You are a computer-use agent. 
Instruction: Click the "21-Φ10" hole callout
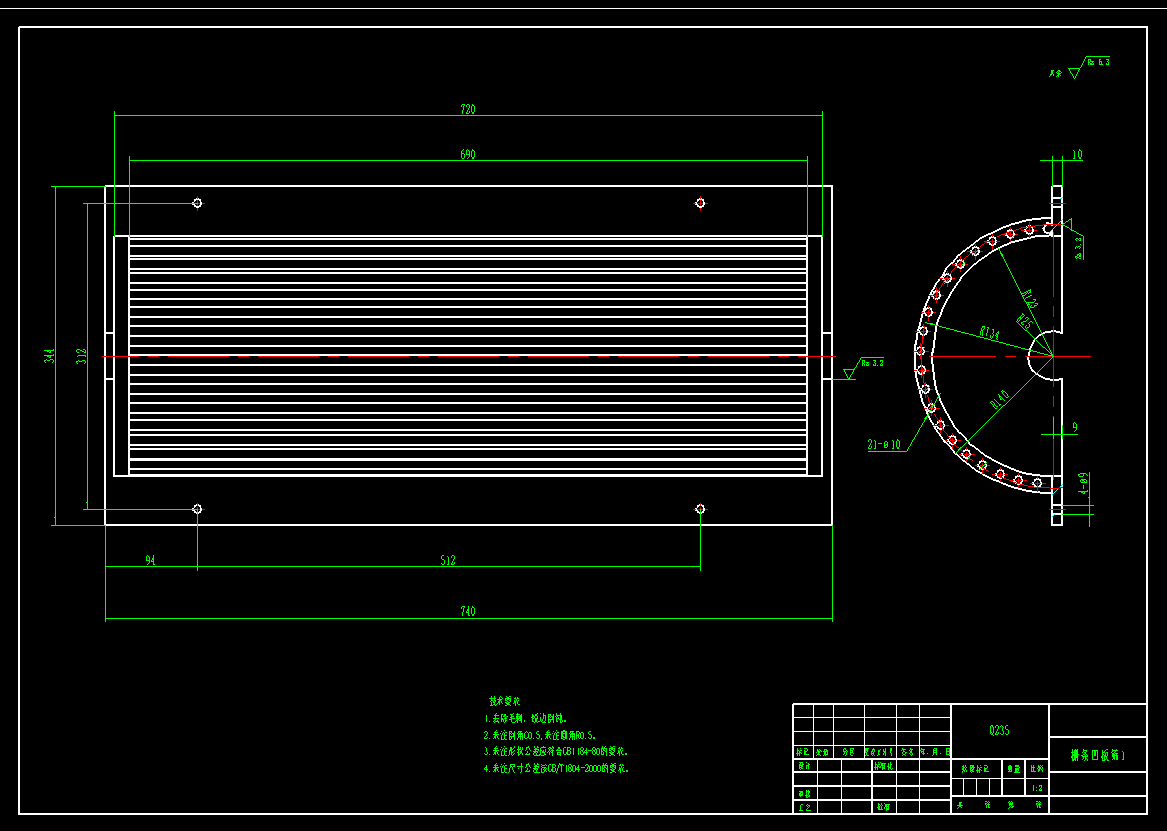coord(884,445)
